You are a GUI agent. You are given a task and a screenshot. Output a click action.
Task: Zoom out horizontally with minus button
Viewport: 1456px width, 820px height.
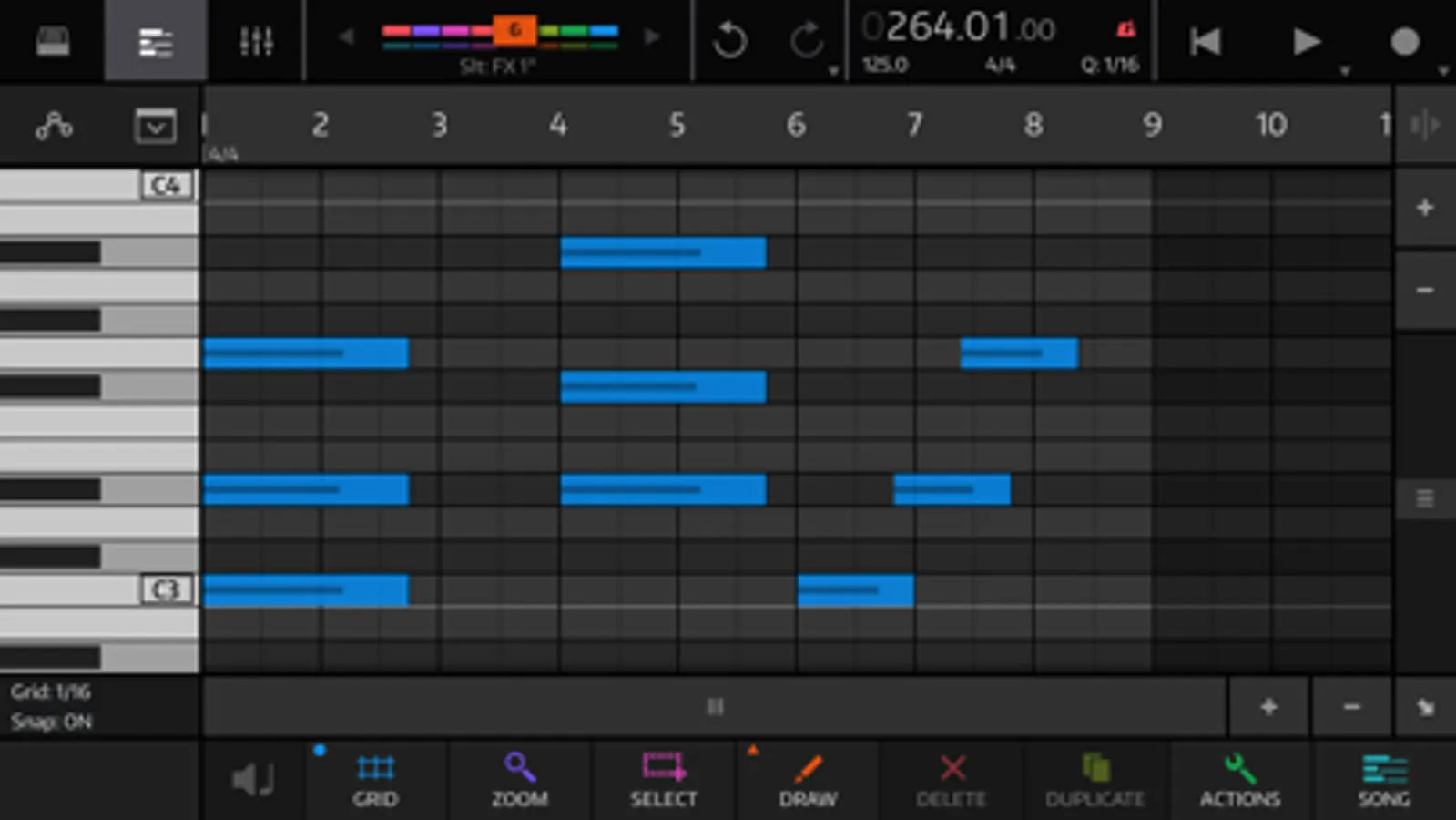[x=1351, y=706]
